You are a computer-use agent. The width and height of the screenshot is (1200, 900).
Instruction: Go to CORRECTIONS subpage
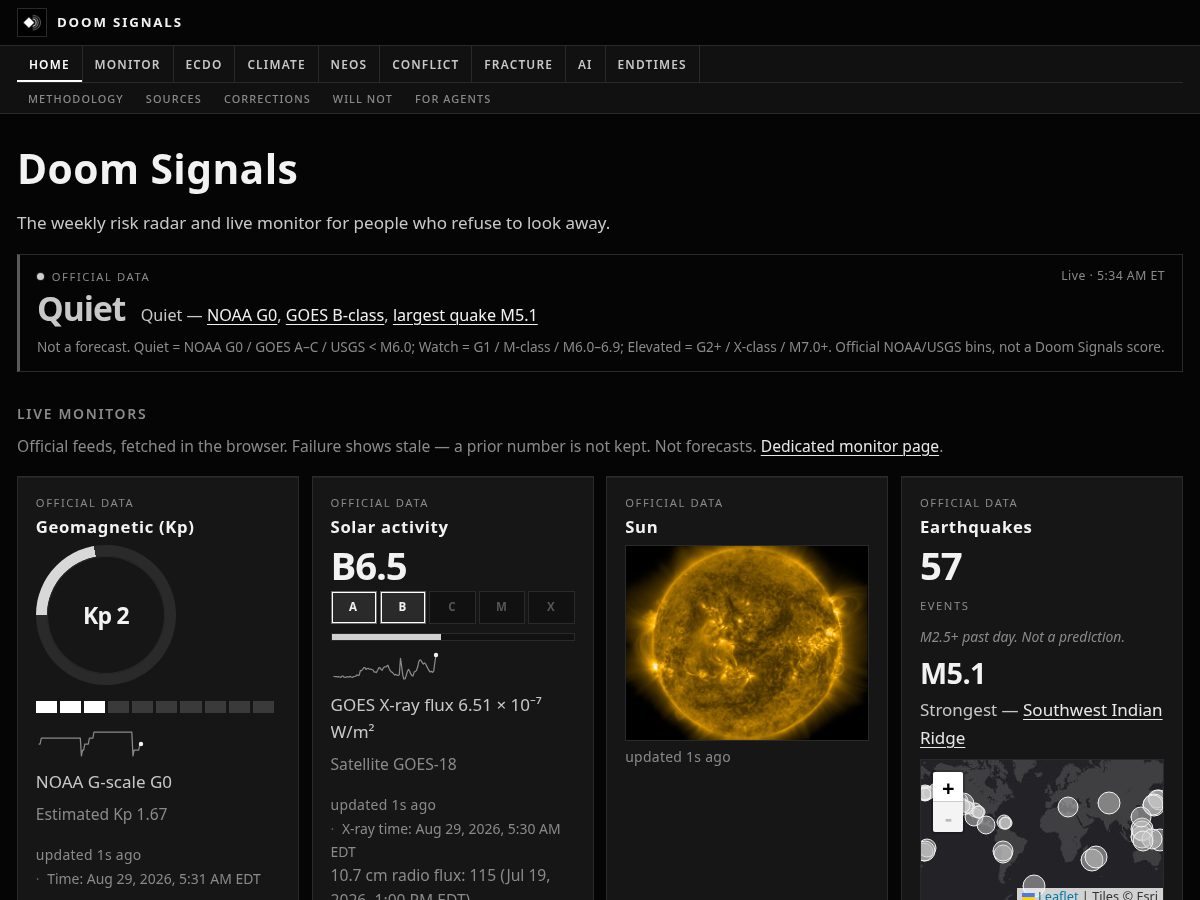267,99
